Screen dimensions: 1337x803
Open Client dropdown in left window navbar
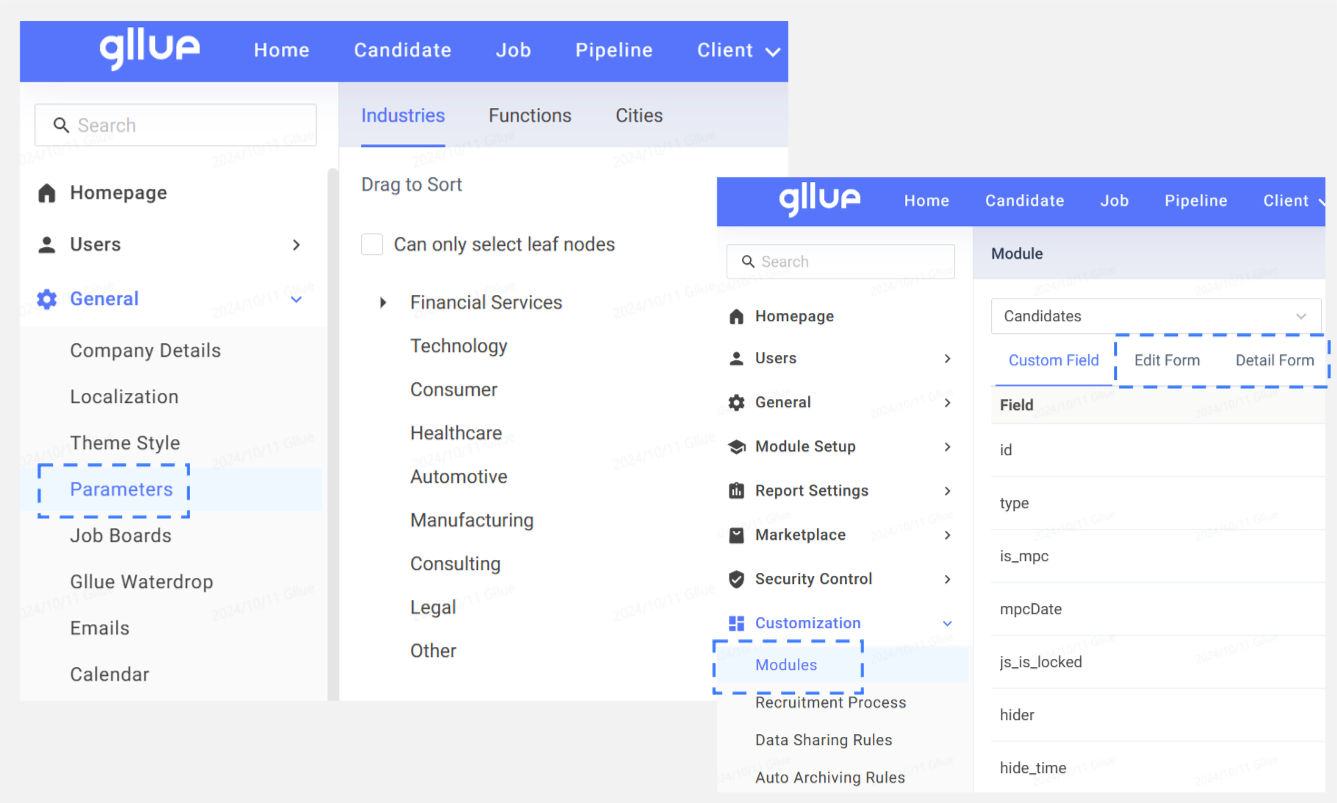tap(738, 50)
